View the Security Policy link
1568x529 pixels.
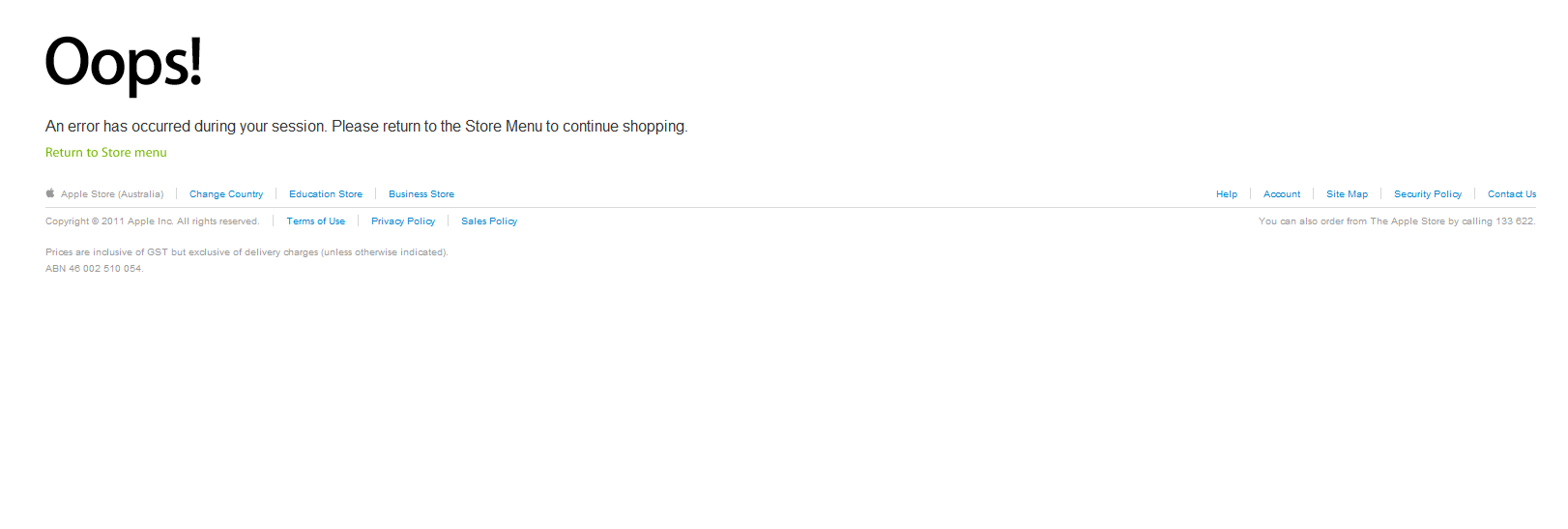click(x=1428, y=194)
